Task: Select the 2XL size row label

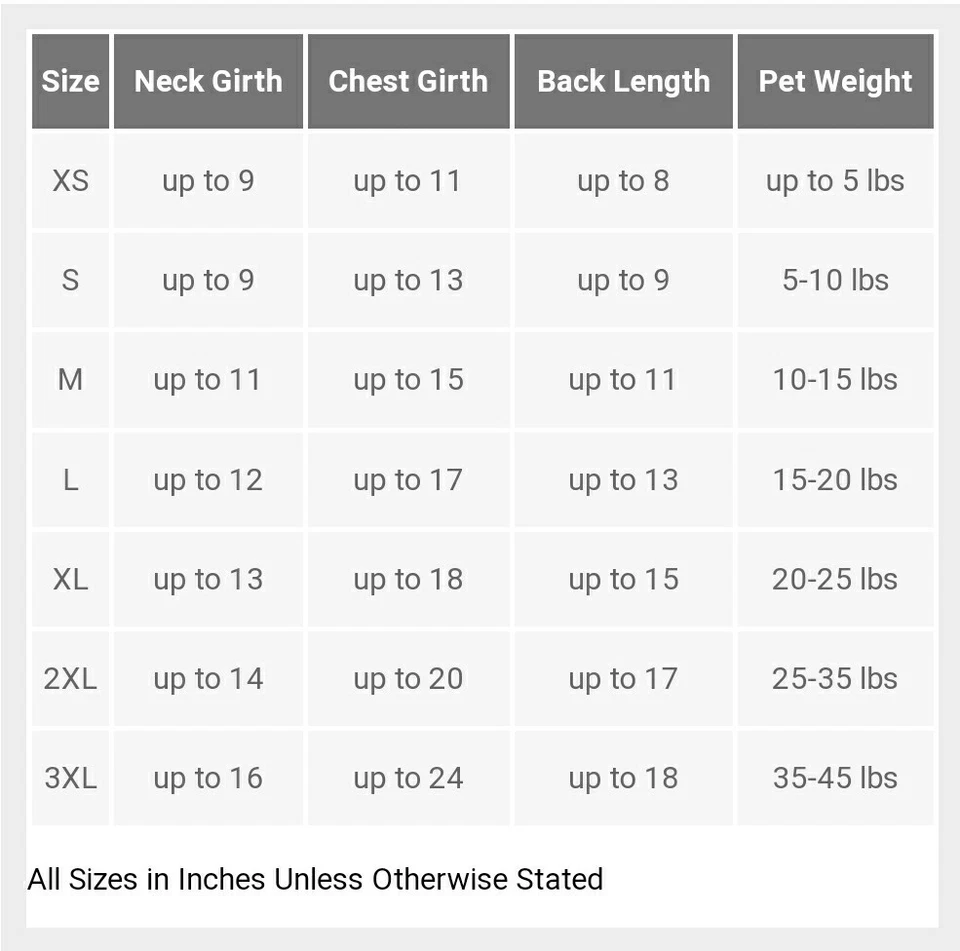Action: click(70, 679)
